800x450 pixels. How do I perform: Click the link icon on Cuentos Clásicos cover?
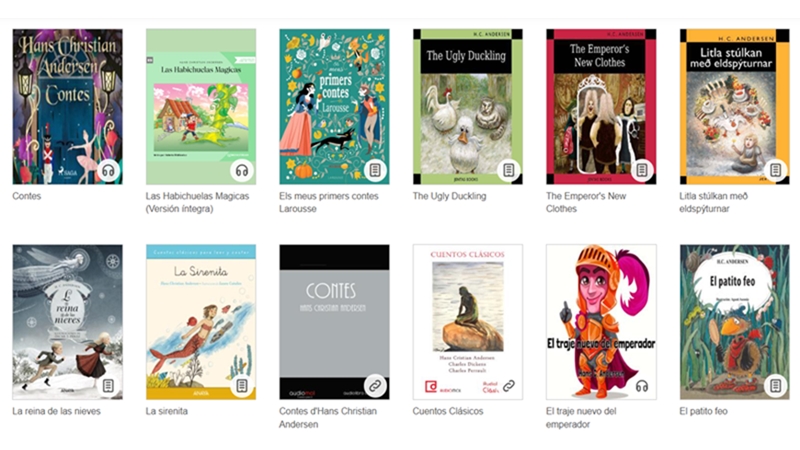coord(509,386)
